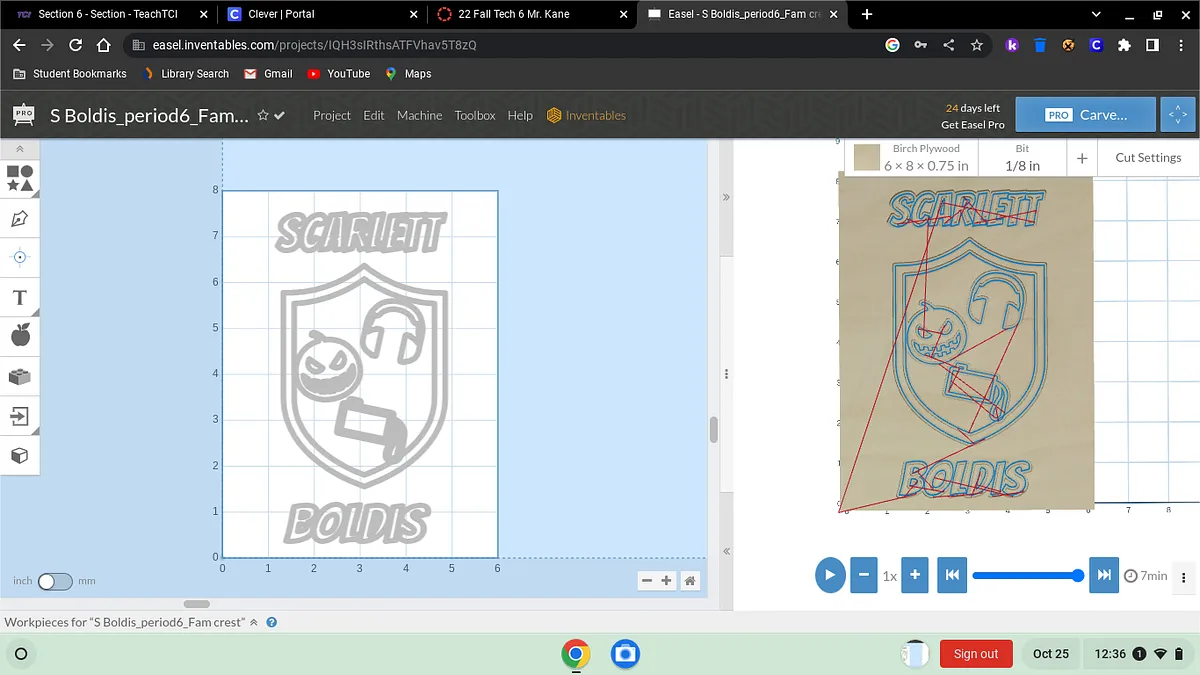Zoom out the design canvas
The width and height of the screenshot is (1200, 675).
pos(647,581)
